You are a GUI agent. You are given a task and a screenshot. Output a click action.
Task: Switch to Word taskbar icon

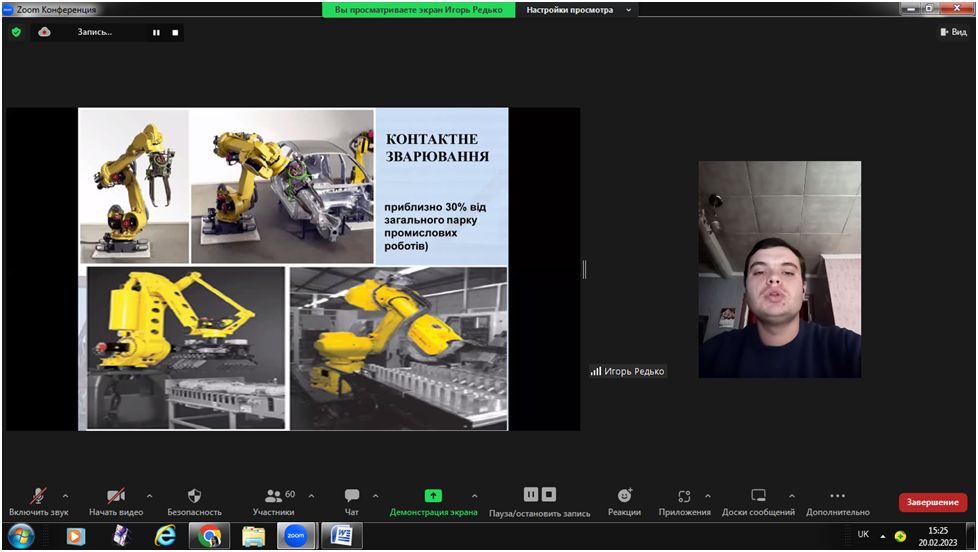click(x=341, y=536)
